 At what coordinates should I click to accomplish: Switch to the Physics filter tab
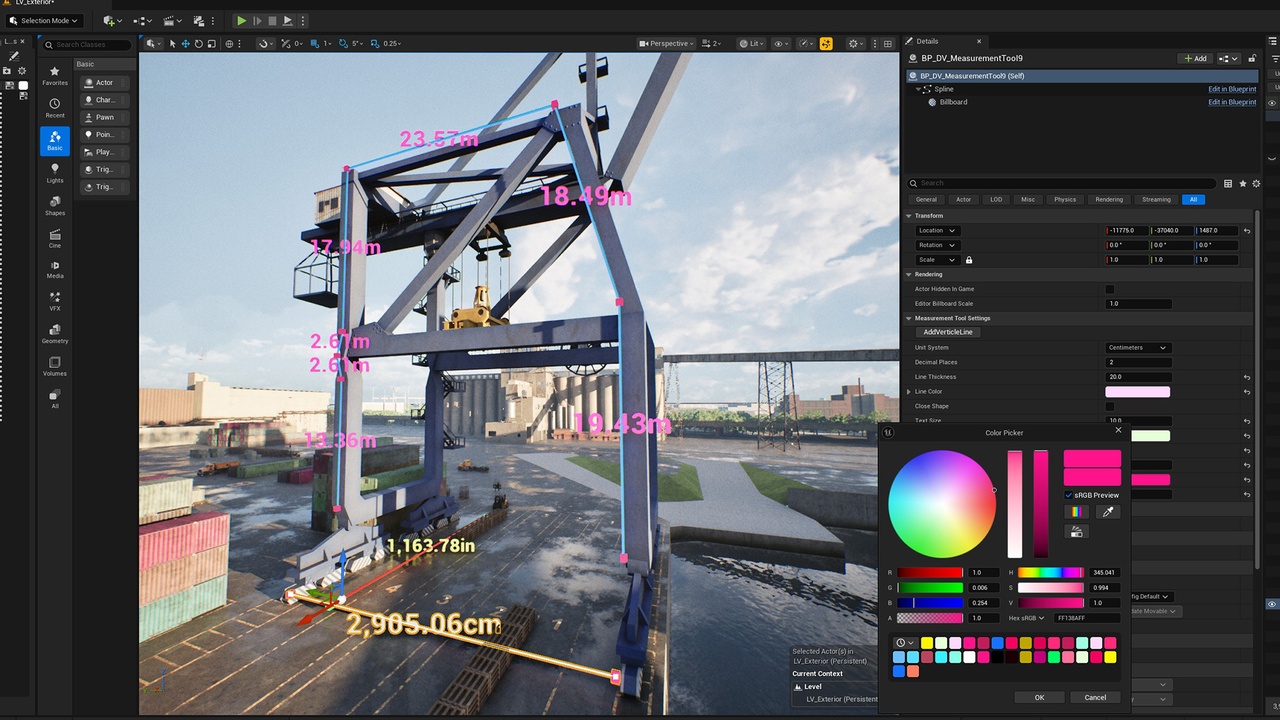(x=1065, y=199)
